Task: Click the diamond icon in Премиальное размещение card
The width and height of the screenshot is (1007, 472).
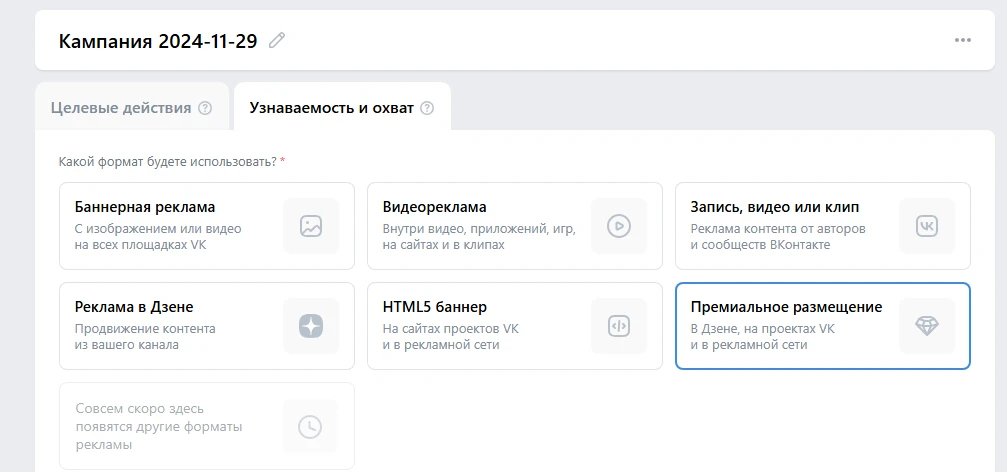Action: (x=927, y=326)
